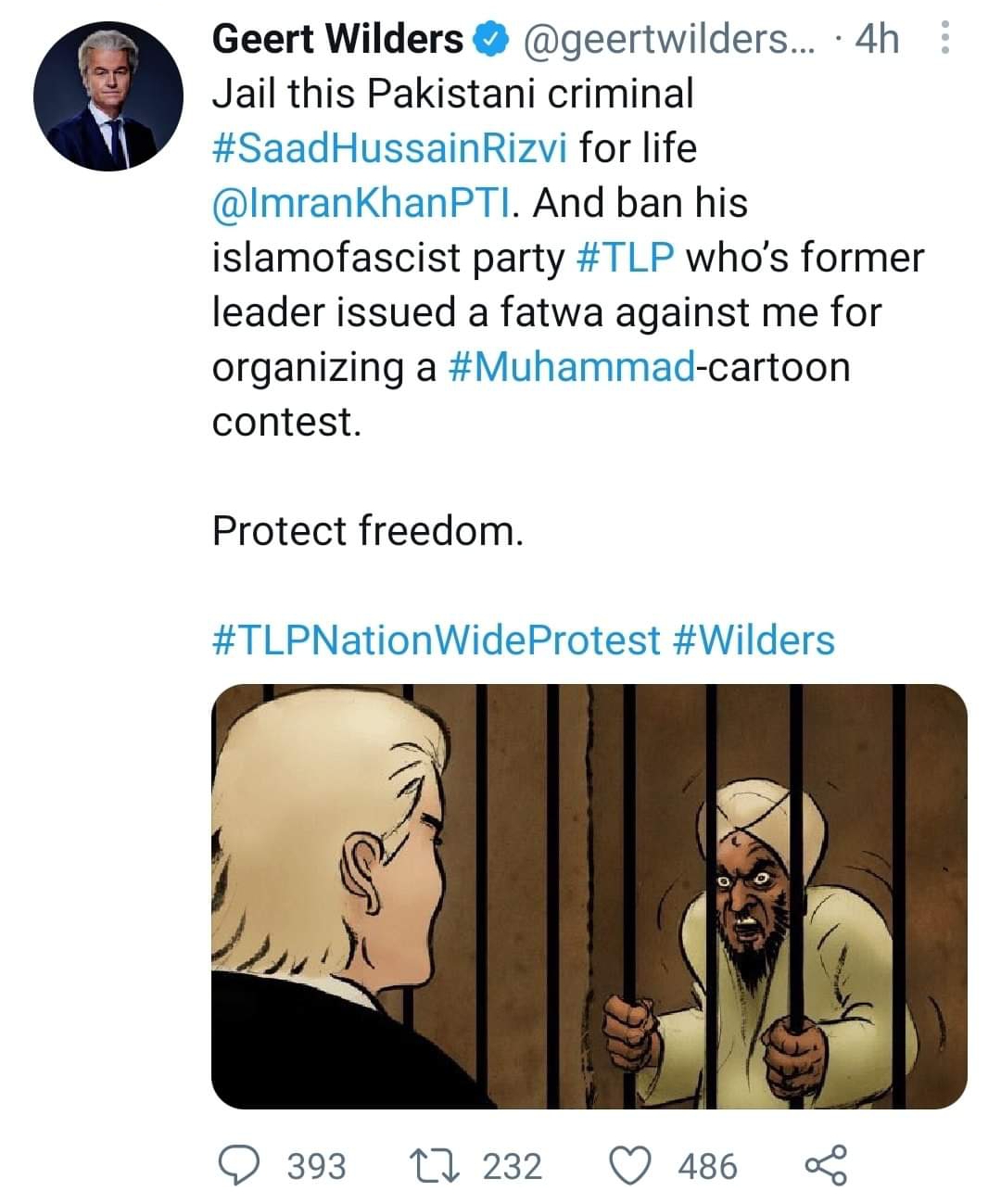Open the #Wilders hashtag
The width and height of the screenshot is (1001, 1204).
tap(752, 640)
